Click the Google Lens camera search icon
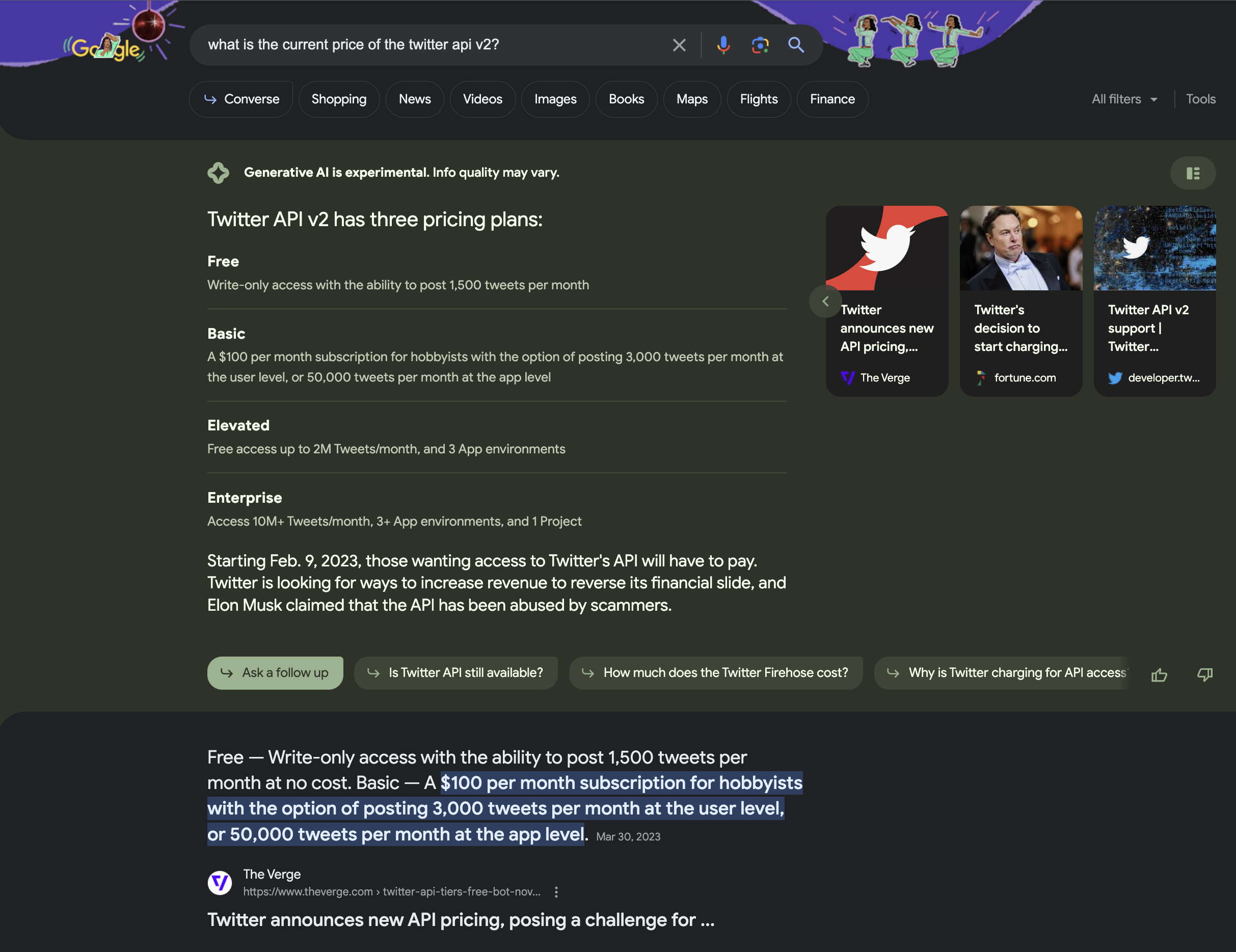This screenshot has height=952, width=1236. (x=760, y=44)
